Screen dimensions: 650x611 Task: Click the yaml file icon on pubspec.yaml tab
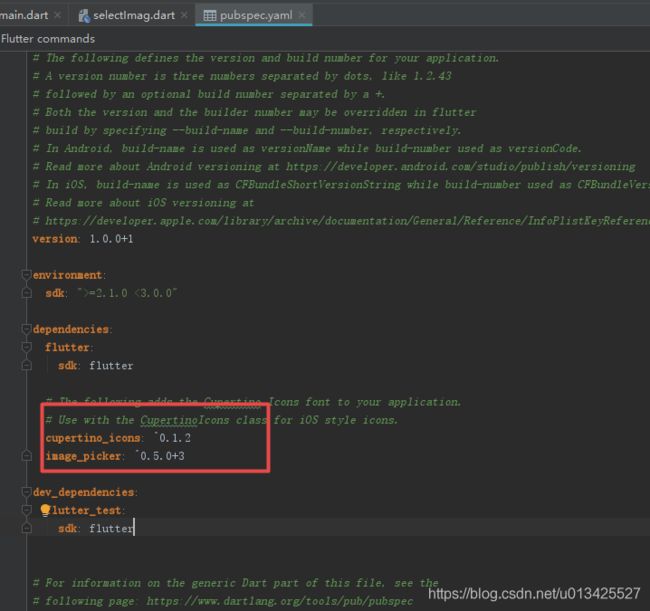(210, 16)
